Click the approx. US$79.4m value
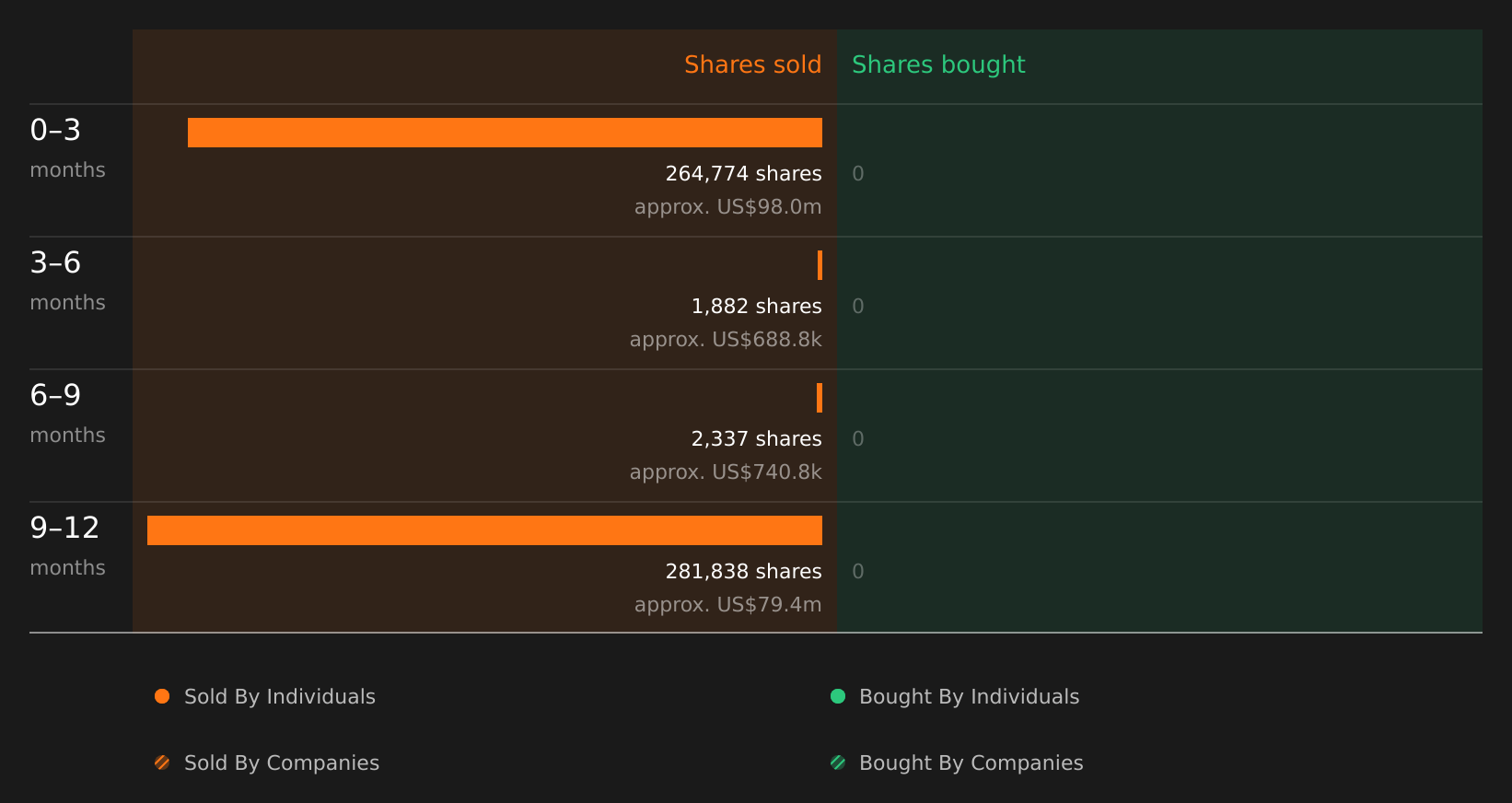Viewport: 1512px width, 803px height. pyautogui.click(x=727, y=605)
